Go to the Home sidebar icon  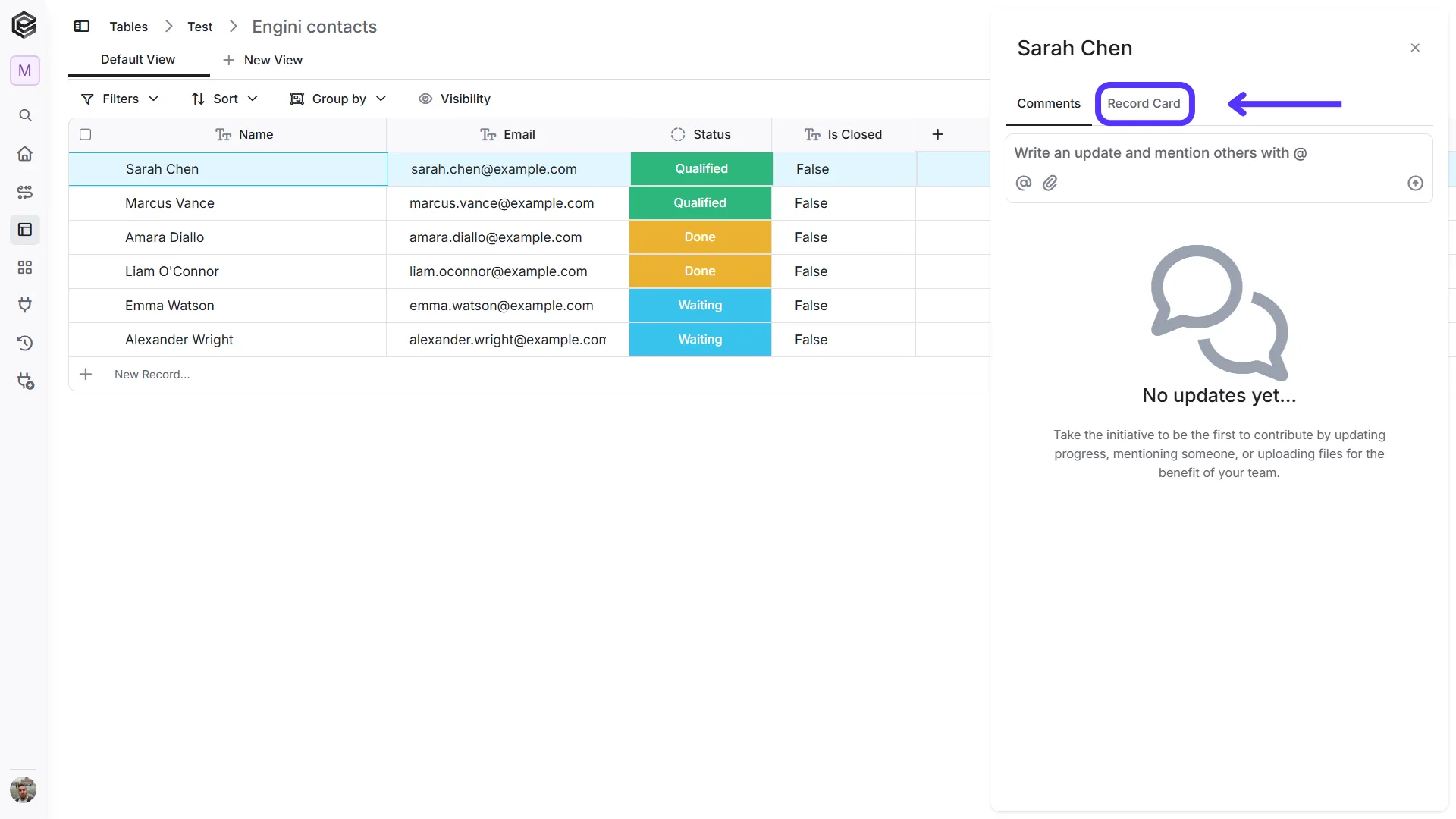(x=25, y=154)
